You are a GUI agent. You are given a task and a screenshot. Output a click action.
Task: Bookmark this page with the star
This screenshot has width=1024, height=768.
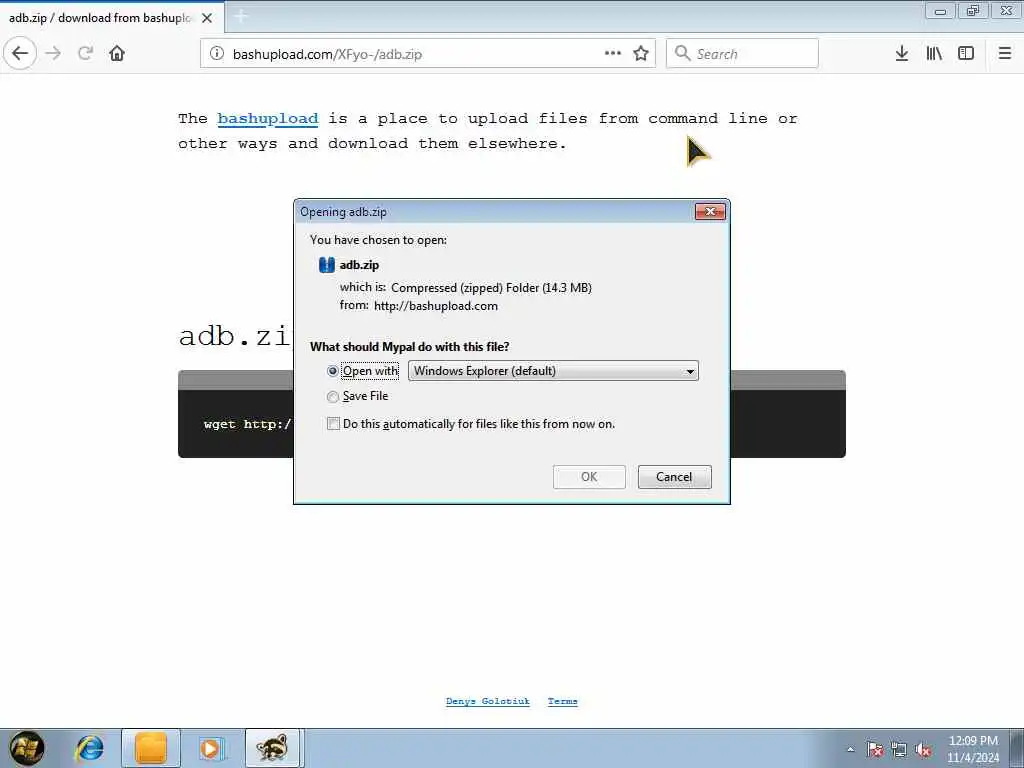[x=641, y=54]
